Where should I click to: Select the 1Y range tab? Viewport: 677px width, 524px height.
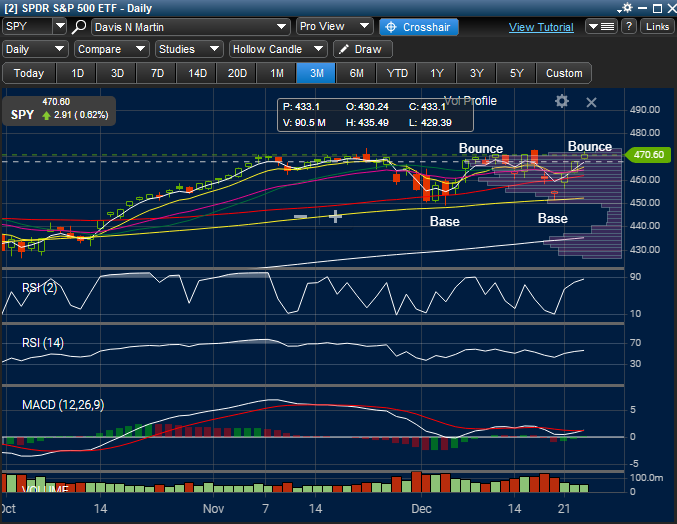pos(437,73)
